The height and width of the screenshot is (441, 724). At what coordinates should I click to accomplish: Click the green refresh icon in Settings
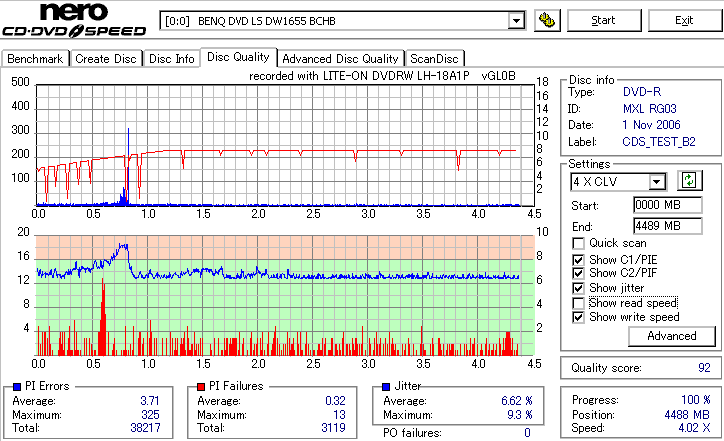point(689,180)
